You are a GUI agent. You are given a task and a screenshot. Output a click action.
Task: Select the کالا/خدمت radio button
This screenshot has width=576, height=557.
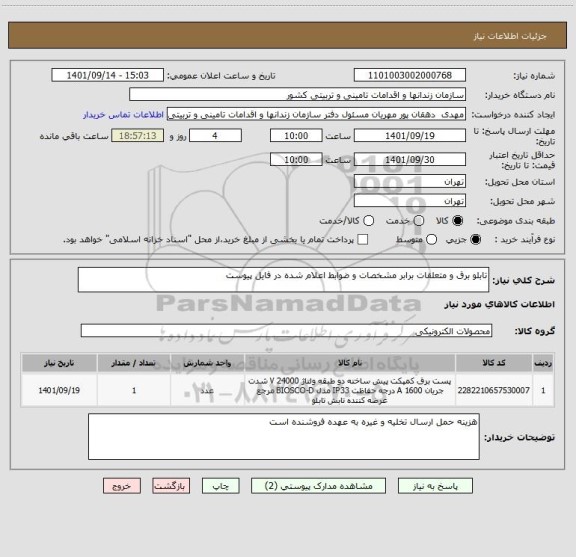click(368, 221)
